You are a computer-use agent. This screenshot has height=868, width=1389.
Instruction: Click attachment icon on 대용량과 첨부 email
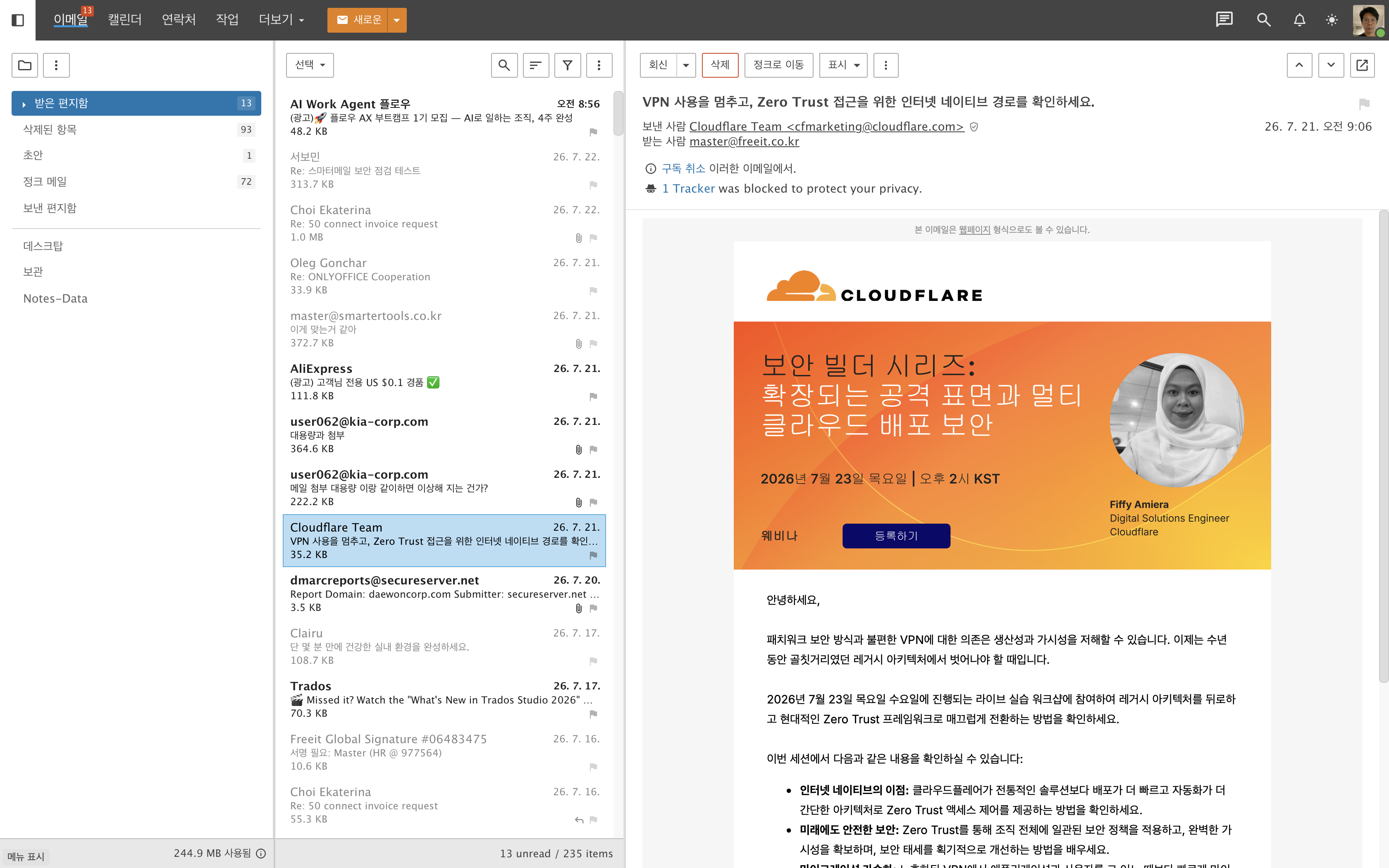(579, 450)
